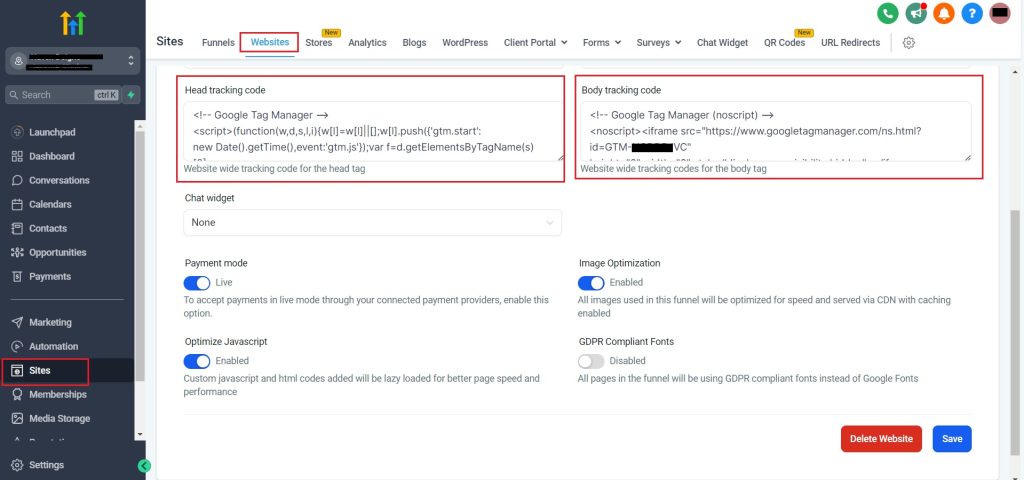1024x480 pixels.
Task: Switch to the Funnels tab
Action: pyautogui.click(x=218, y=42)
